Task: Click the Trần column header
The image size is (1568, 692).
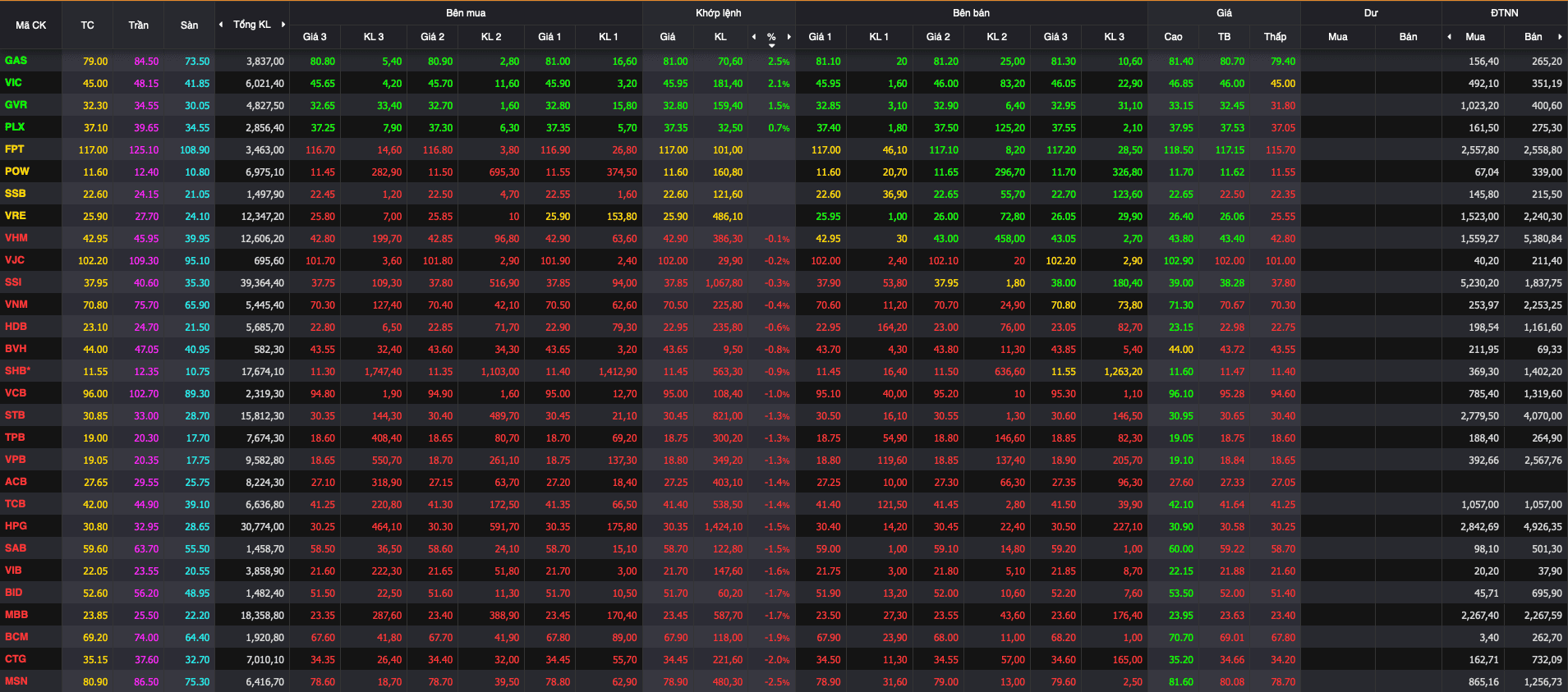Action: tap(138, 25)
